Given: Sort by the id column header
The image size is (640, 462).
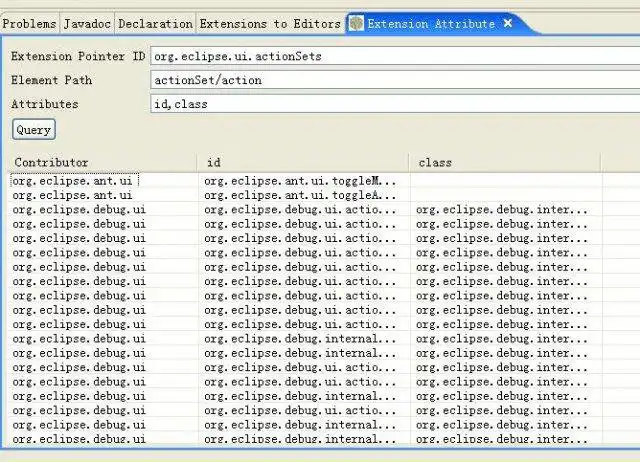Looking at the screenshot, I should pyautogui.click(x=302, y=162).
